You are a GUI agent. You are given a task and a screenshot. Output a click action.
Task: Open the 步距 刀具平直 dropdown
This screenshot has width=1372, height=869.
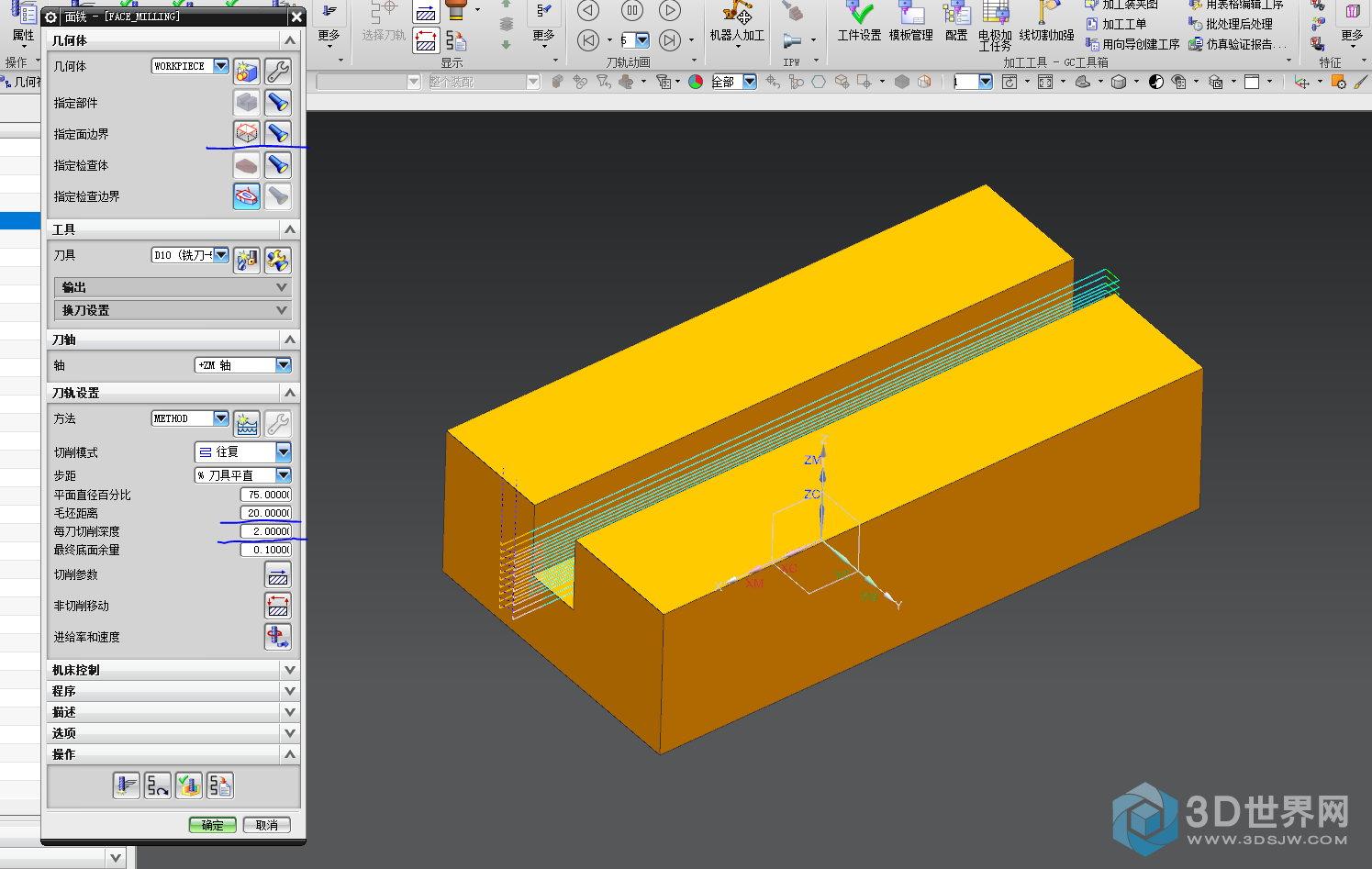(x=284, y=475)
